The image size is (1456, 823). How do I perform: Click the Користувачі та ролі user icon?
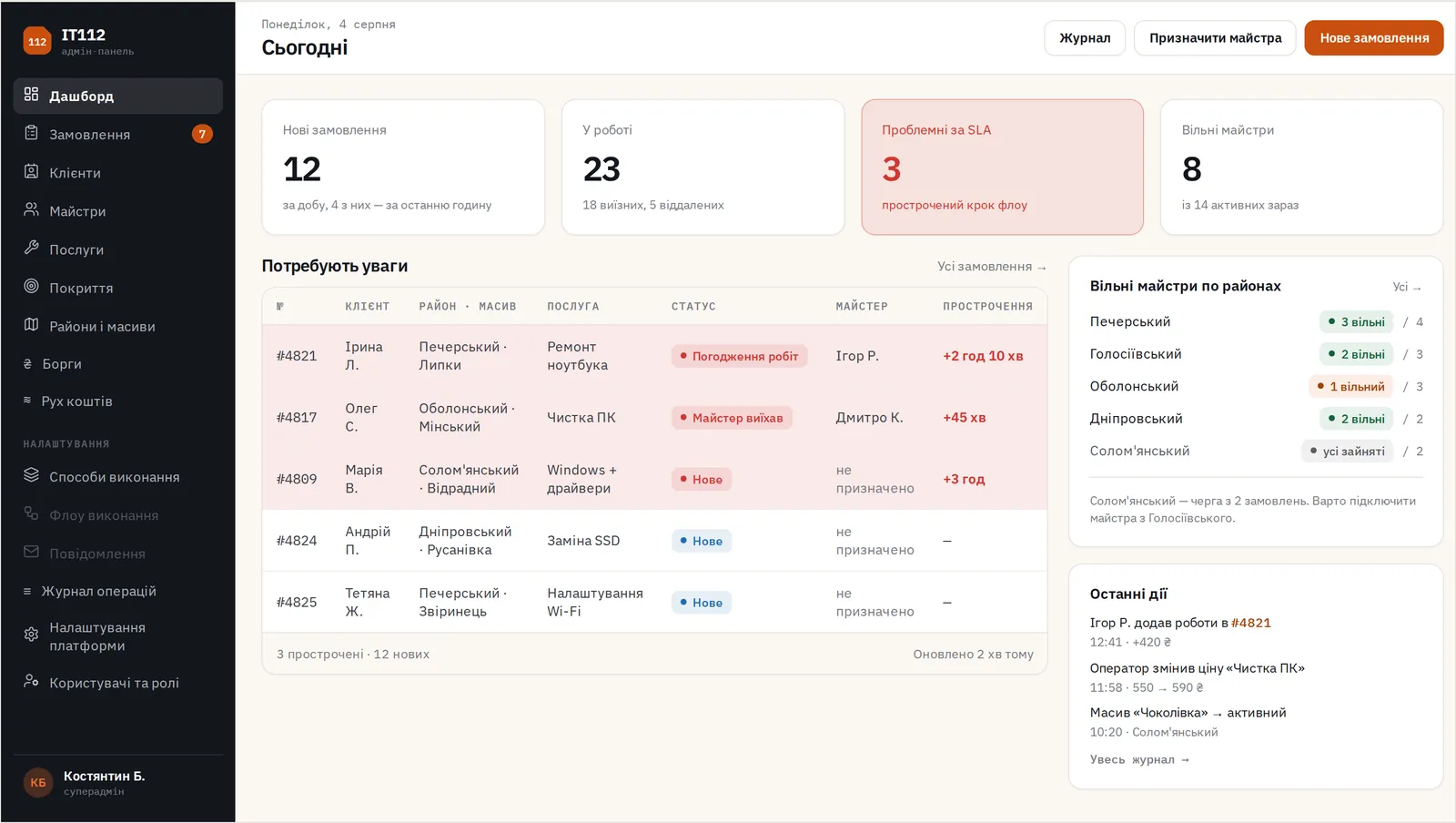click(x=31, y=681)
